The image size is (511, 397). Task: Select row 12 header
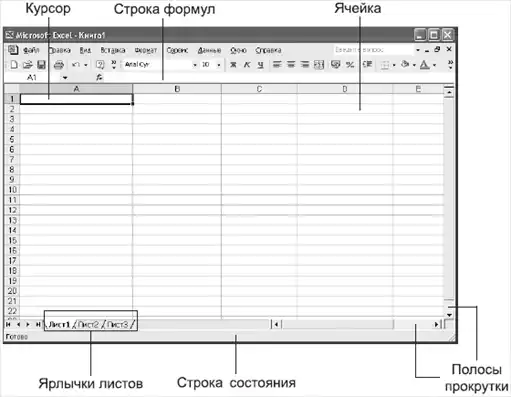(x=12, y=210)
